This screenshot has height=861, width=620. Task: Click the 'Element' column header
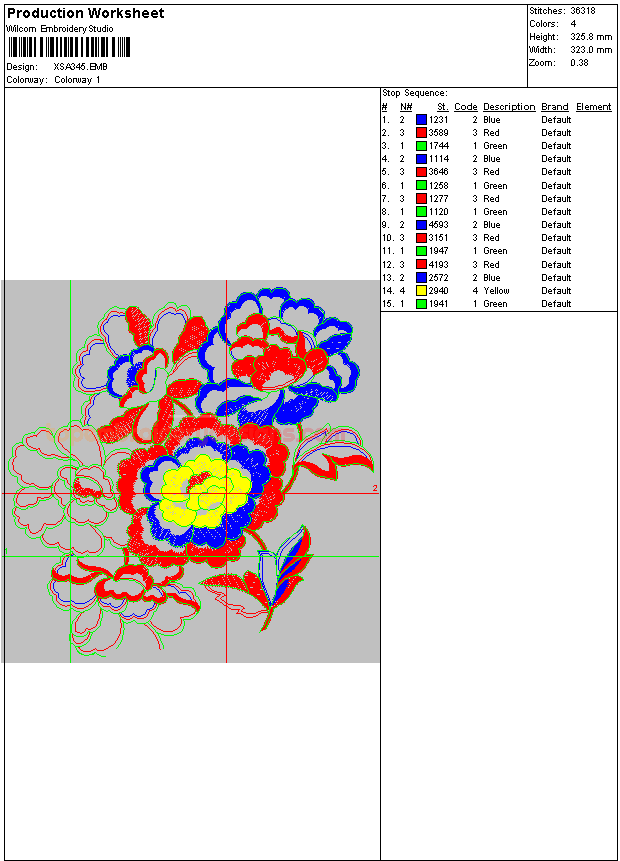coord(594,107)
